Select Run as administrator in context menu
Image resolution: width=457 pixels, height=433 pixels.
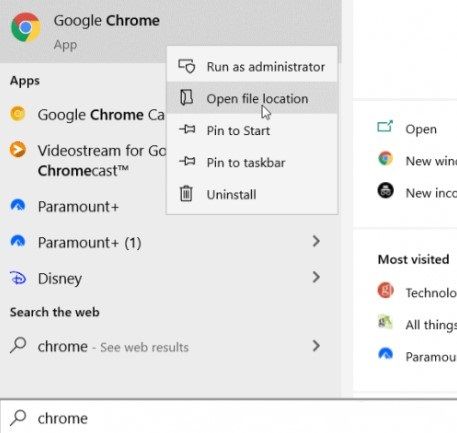tap(252, 67)
